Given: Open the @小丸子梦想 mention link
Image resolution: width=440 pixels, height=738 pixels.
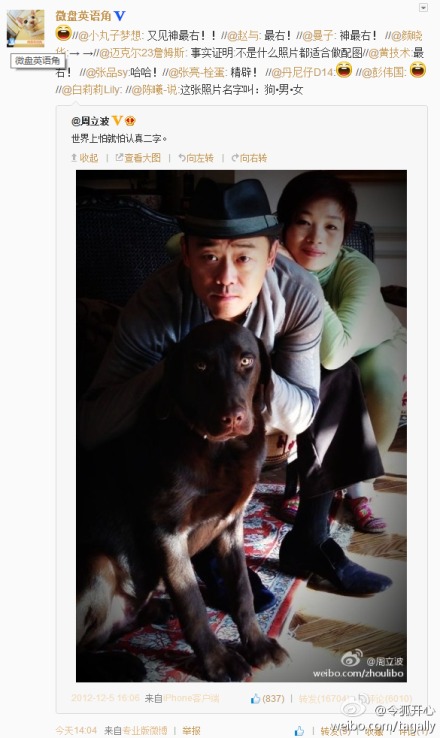Looking at the screenshot, I should point(110,36).
